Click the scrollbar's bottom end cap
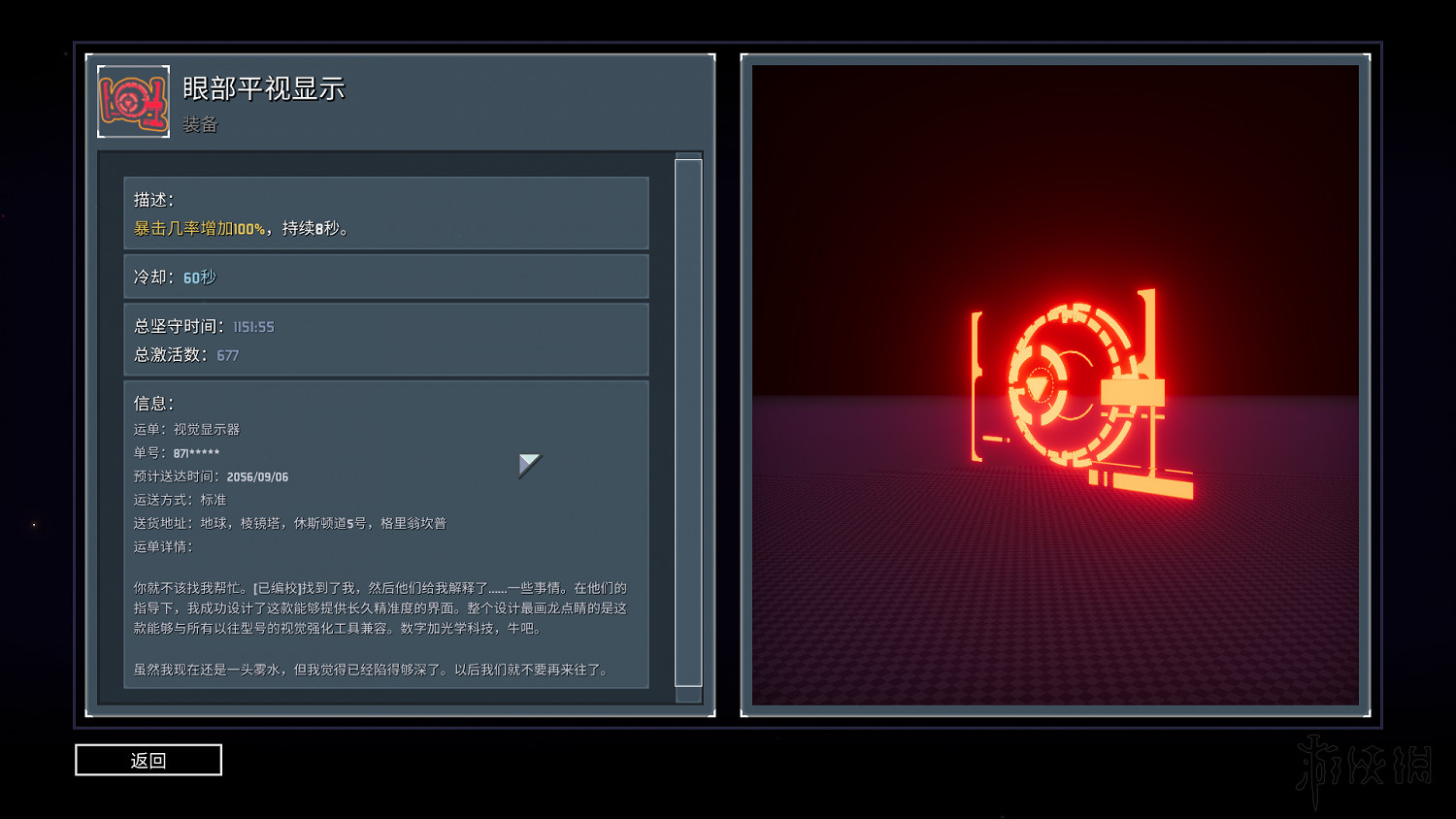This screenshot has height=819, width=1456. 687,694
